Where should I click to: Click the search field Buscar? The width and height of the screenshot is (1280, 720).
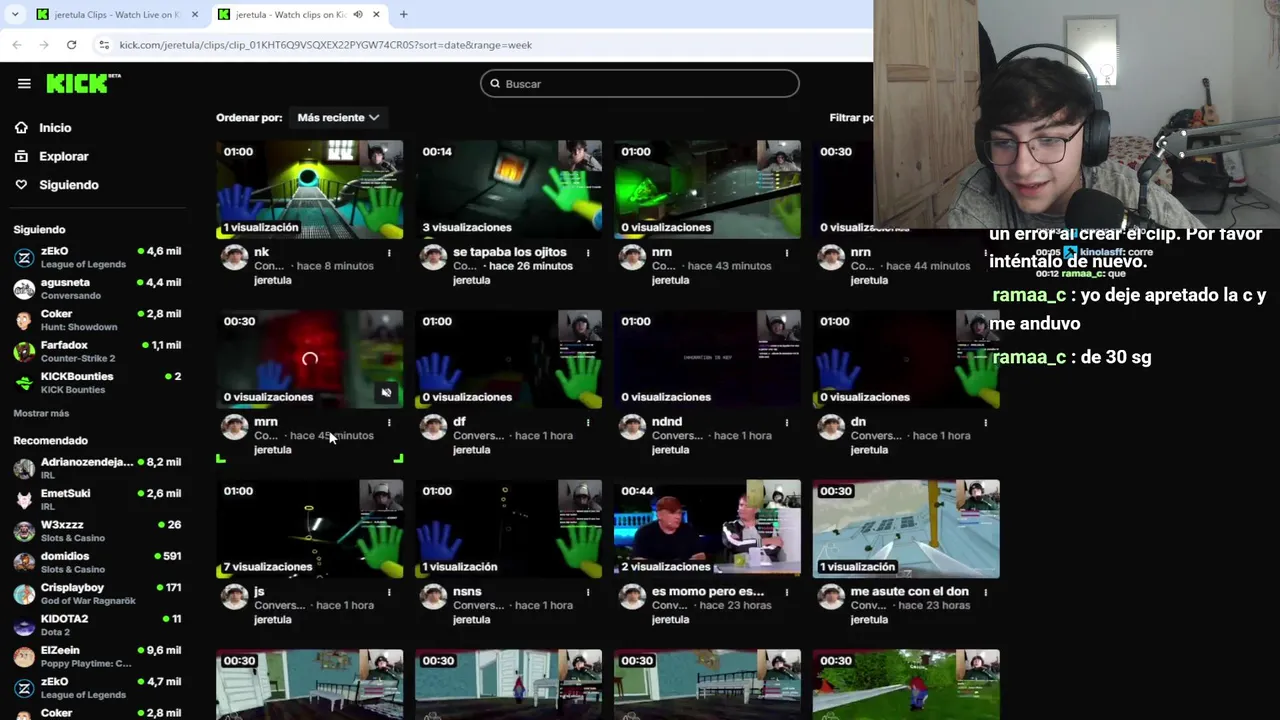640,84
